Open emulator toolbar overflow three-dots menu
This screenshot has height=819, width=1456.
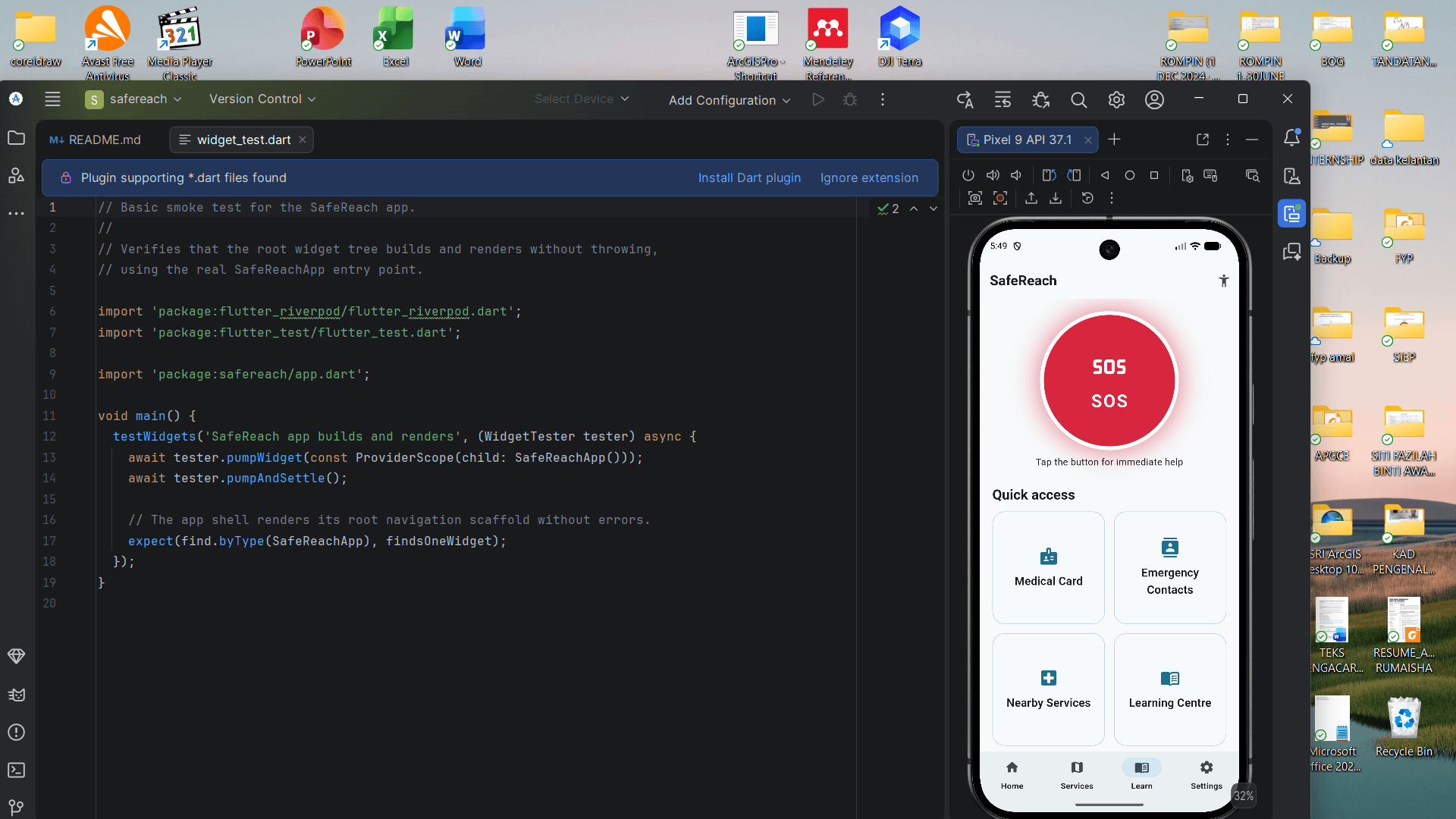(x=1112, y=198)
